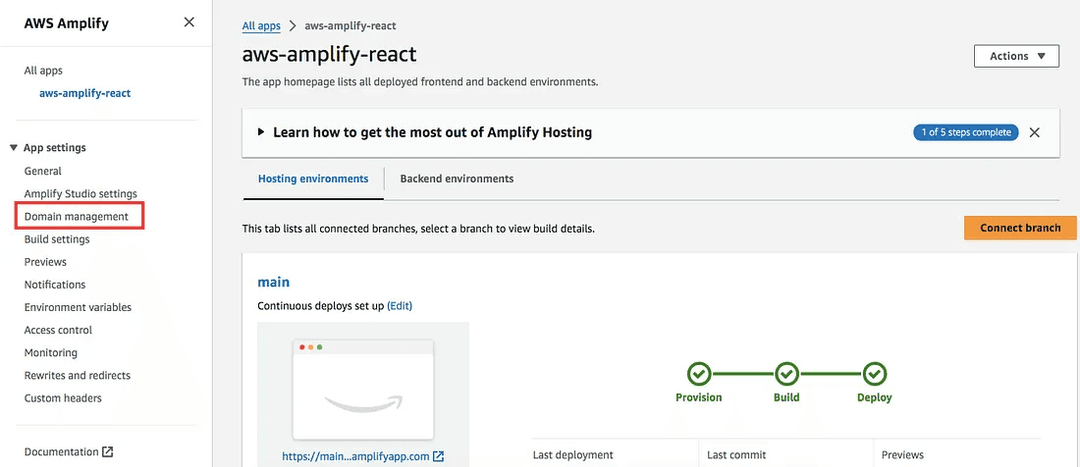Go to All apps breadcrumb link

[x=261, y=26]
